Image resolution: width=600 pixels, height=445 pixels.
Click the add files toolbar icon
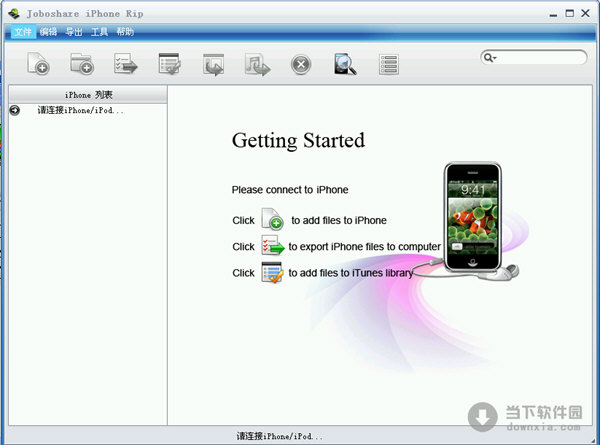point(38,64)
